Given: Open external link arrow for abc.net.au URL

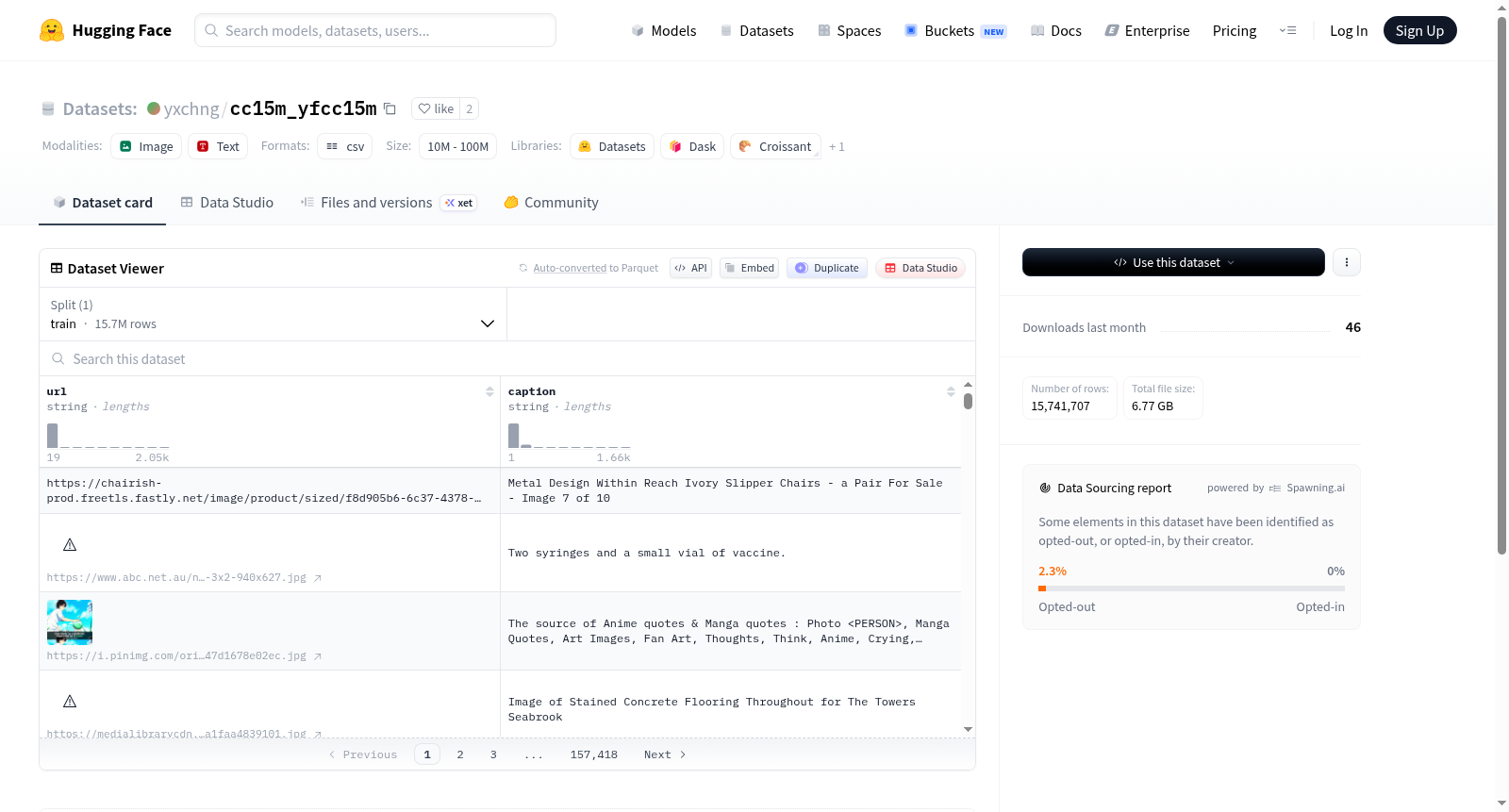Looking at the screenshot, I should [x=318, y=578].
